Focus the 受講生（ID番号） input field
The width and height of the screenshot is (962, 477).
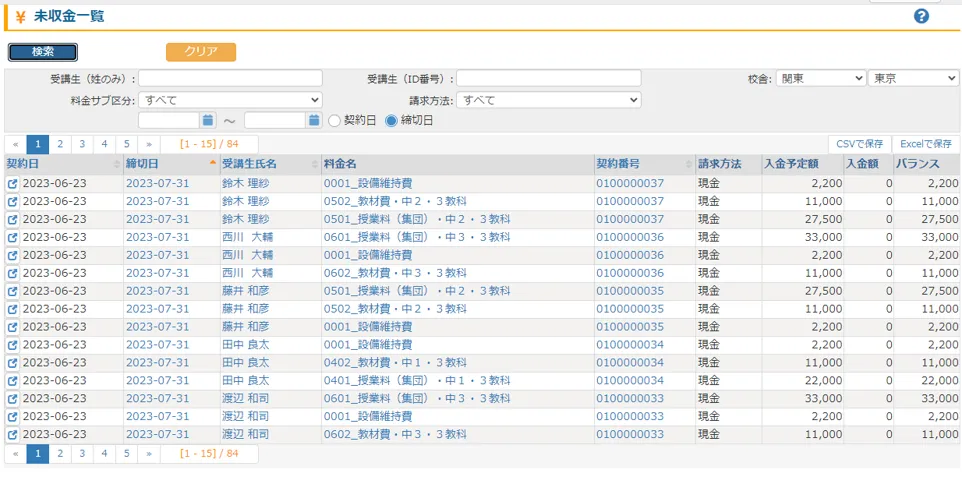point(548,79)
